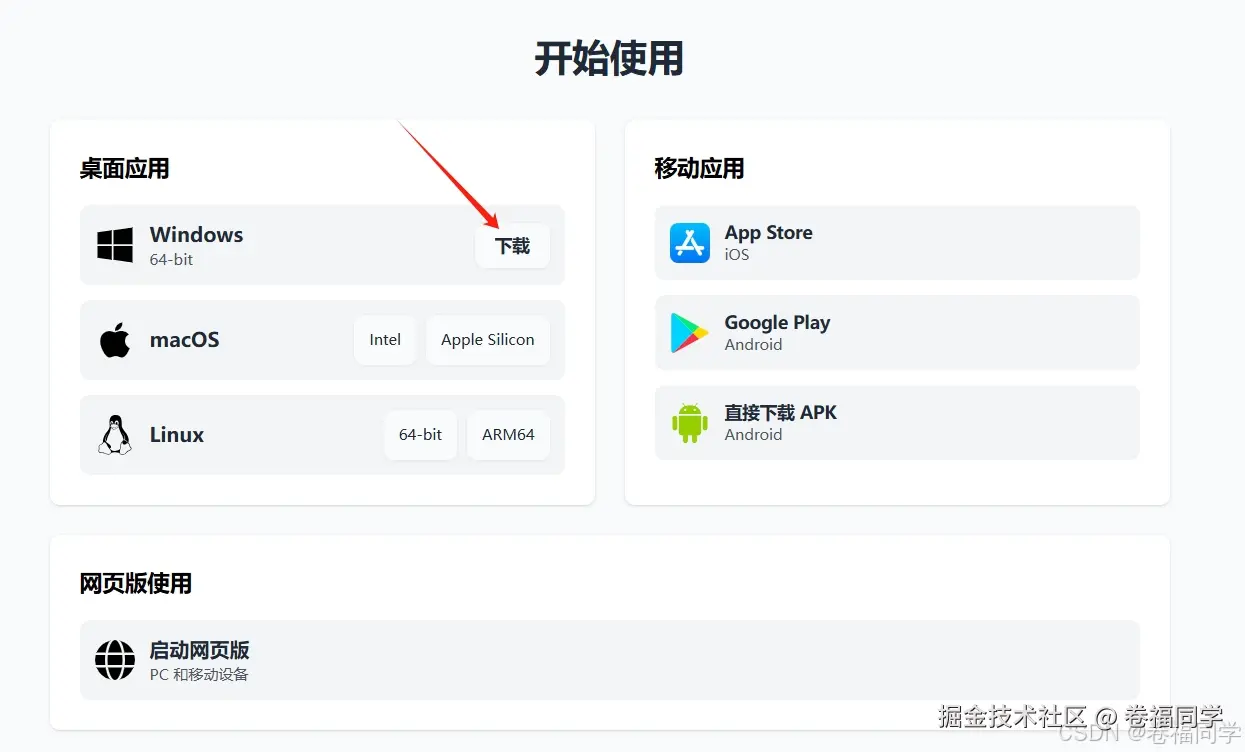
Task: Click the Windows logo icon
Action: (x=114, y=243)
